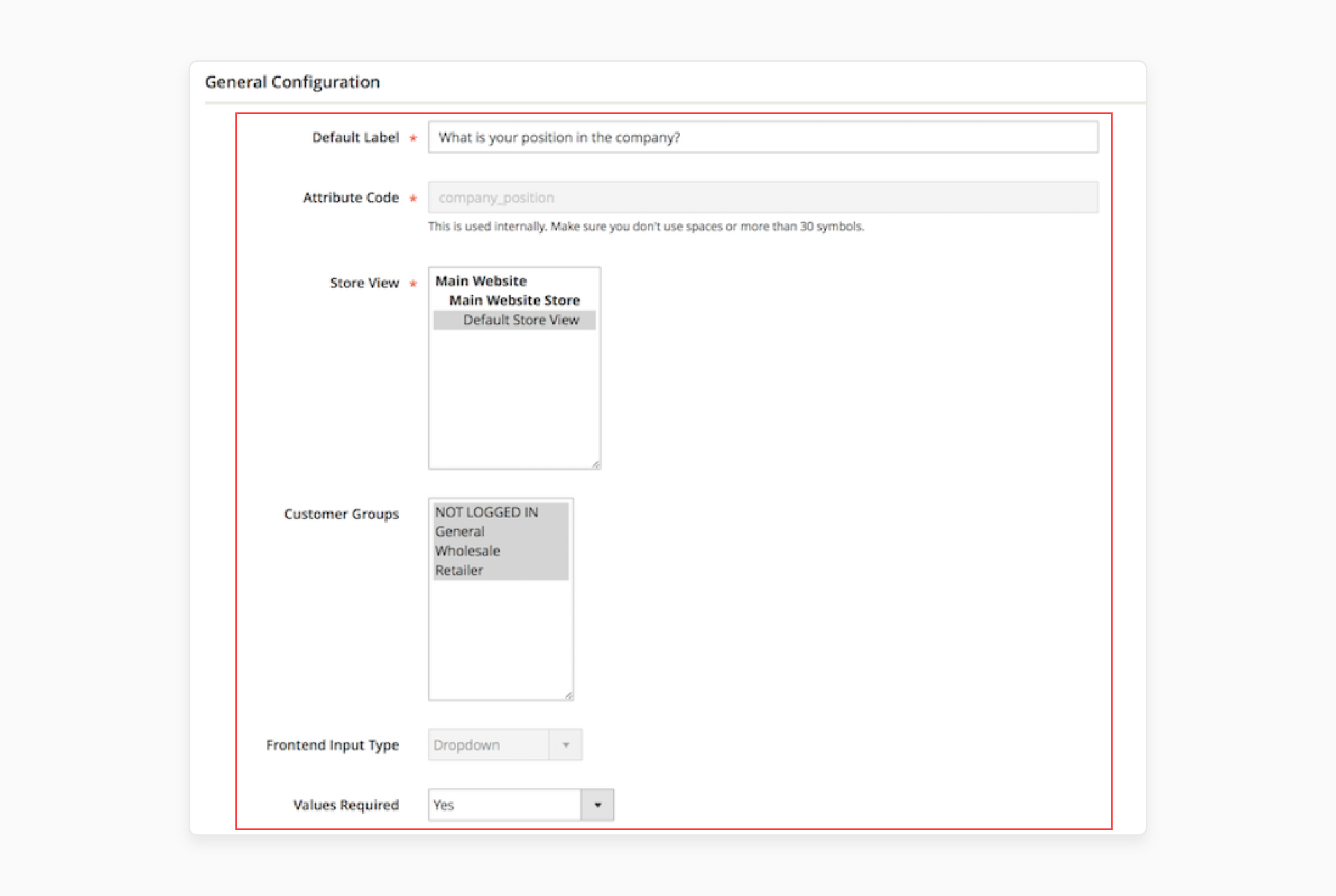Image resolution: width=1336 pixels, height=896 pixels.
Task: Select General customer group
Action: coord(501,532)
